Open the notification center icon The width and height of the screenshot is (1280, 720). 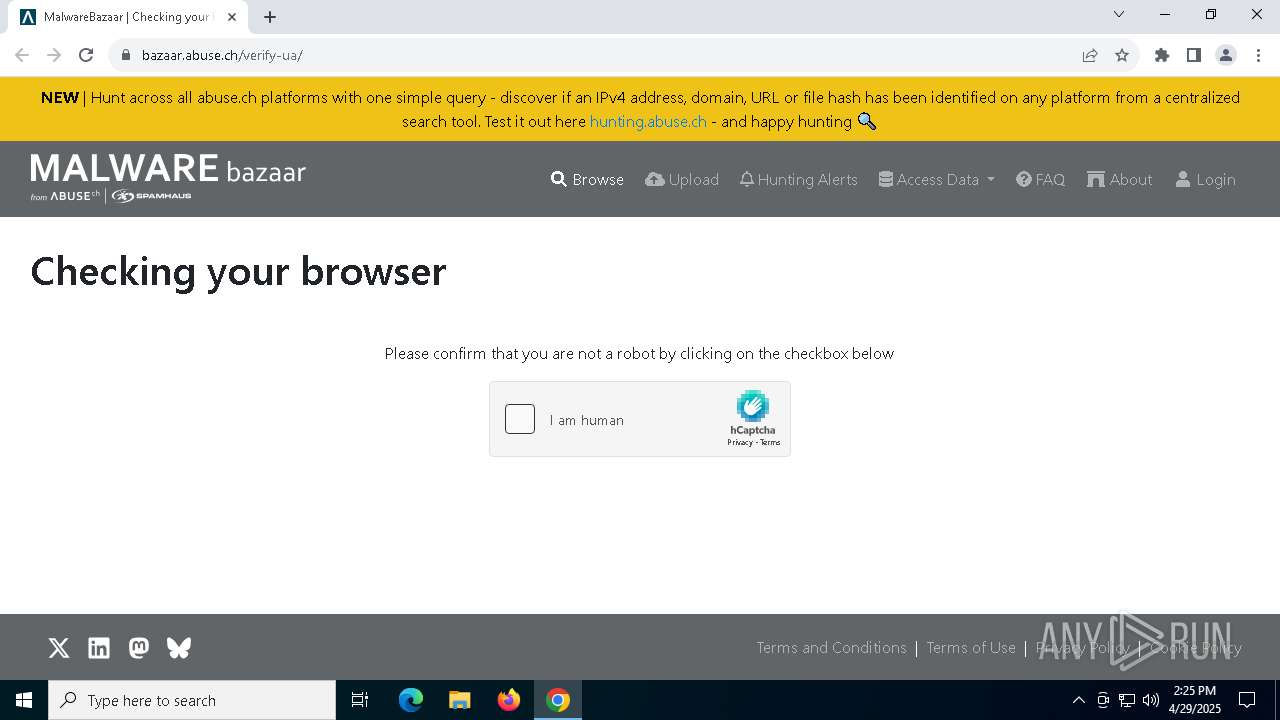click(1247, 700)
